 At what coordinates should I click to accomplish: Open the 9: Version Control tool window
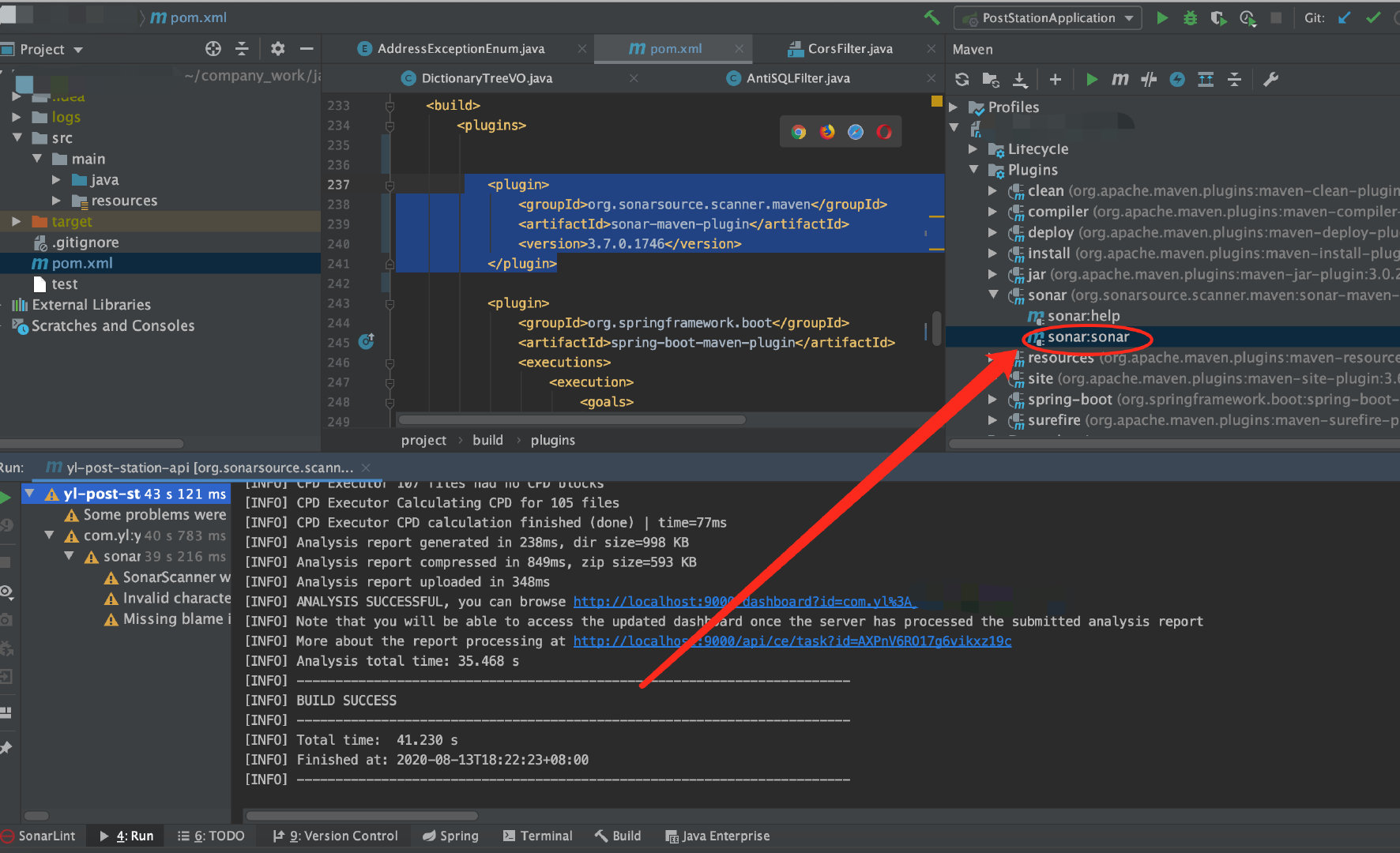[335, 836]
